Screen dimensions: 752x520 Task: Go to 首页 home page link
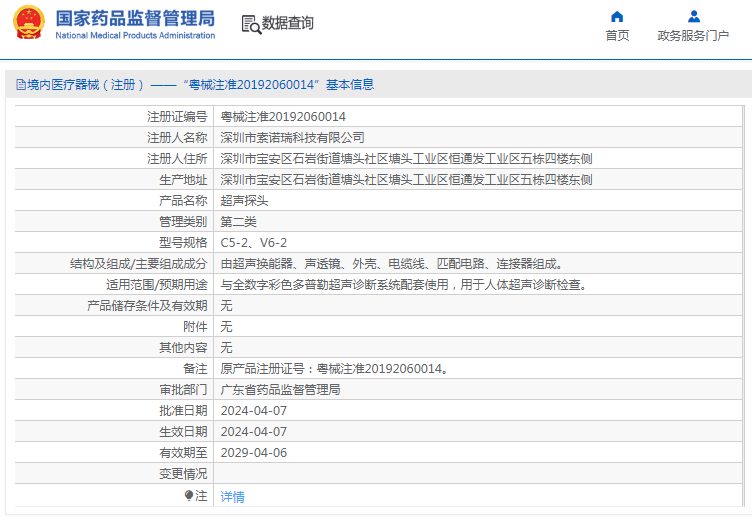point(617,35)
